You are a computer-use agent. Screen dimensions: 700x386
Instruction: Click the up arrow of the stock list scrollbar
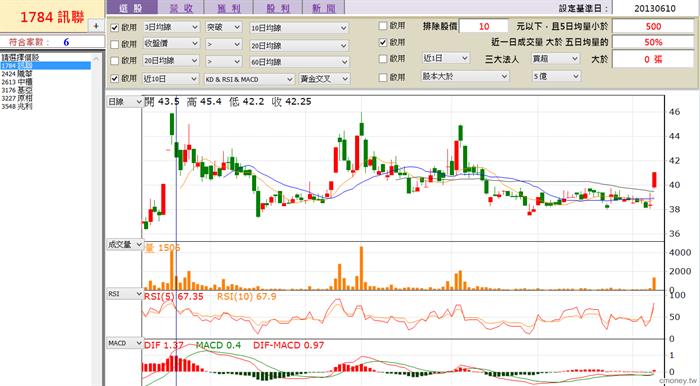pos(96,59)
